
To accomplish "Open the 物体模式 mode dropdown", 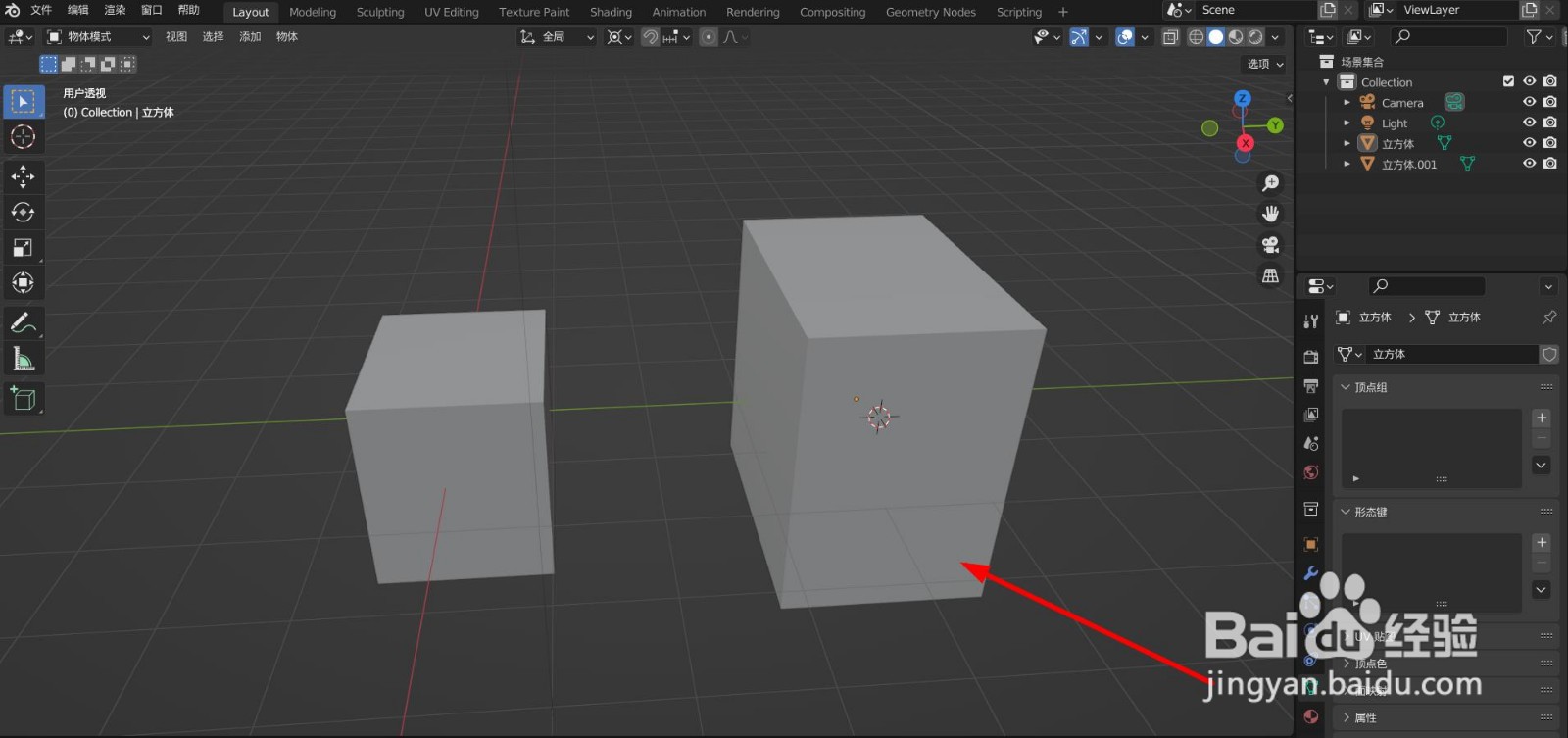I will pyautogui.click(x=98, y=37).
